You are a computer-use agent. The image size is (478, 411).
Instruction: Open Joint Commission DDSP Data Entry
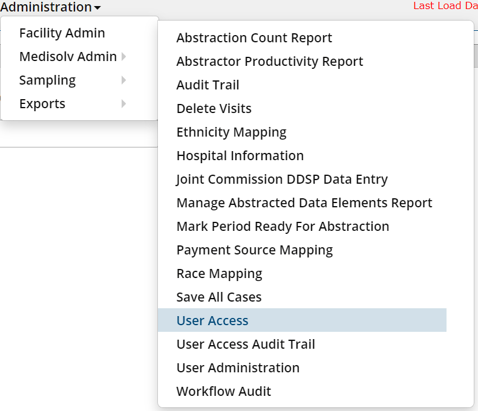(x=282, y=179)
